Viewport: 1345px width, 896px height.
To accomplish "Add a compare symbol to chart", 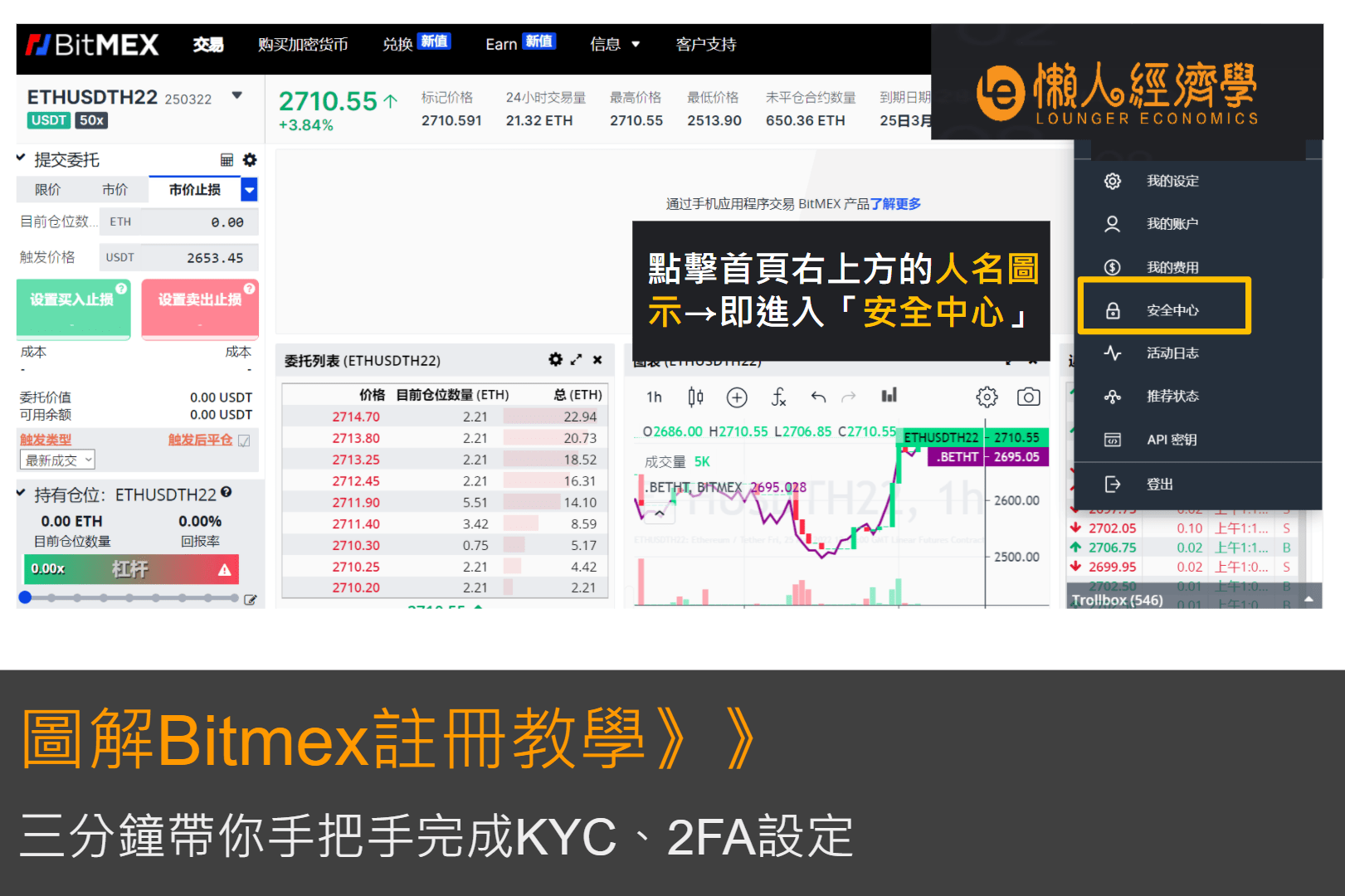I will point(737,397).
